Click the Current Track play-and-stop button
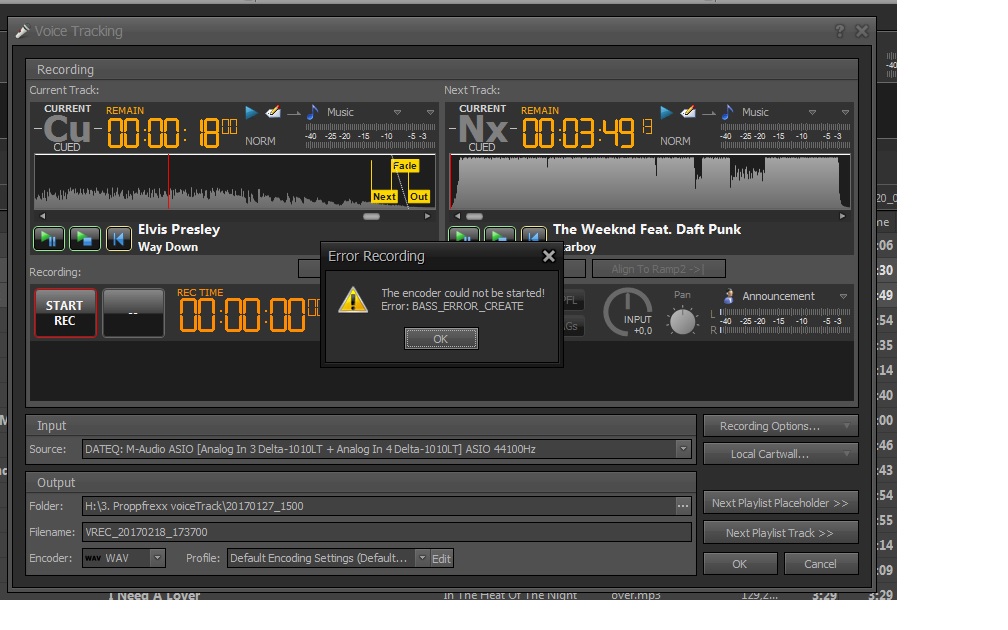The width and height of the screenshot is (1008, 630). [85, 239]
